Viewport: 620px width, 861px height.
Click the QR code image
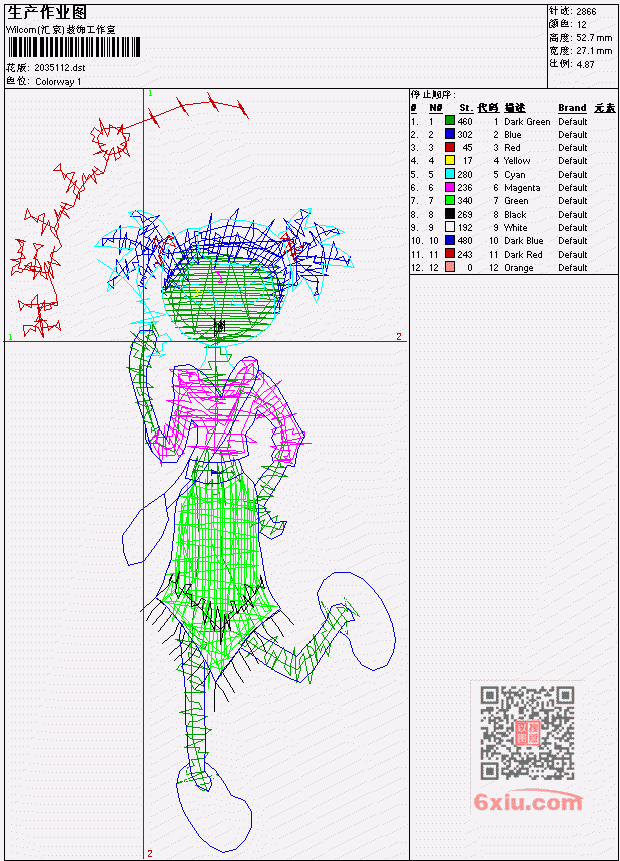pos(527,733)
